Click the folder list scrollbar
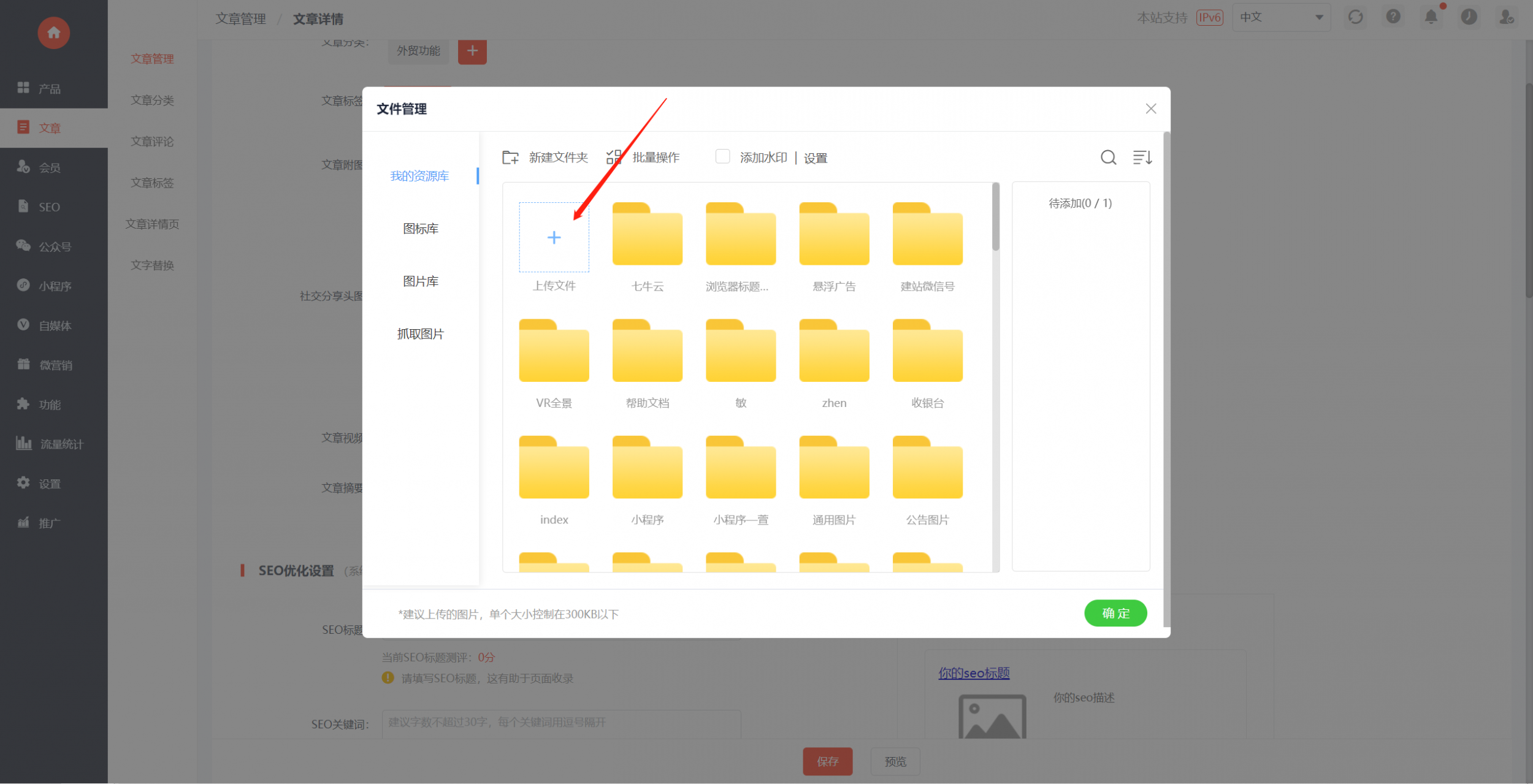This screenshot has height=784, width=1533. [x=995, y=217]
